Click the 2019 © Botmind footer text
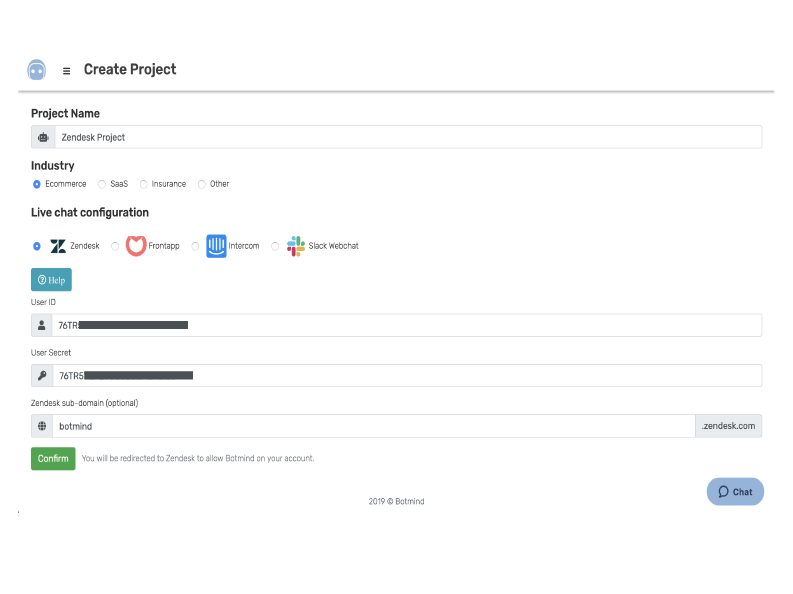The width and height of the screenshot is (793, 594). pyautogui.click(x=396, y=501)
